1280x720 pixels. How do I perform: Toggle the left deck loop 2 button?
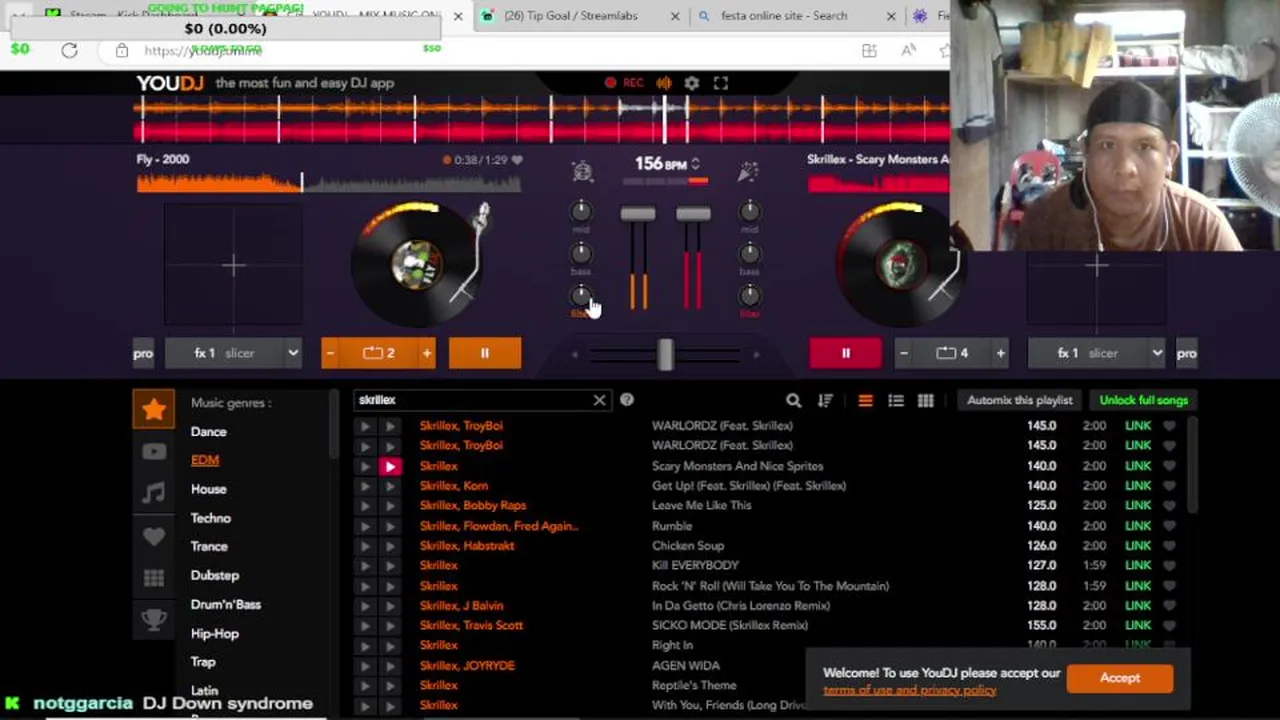pyautogui.click(x=378, y=353)
